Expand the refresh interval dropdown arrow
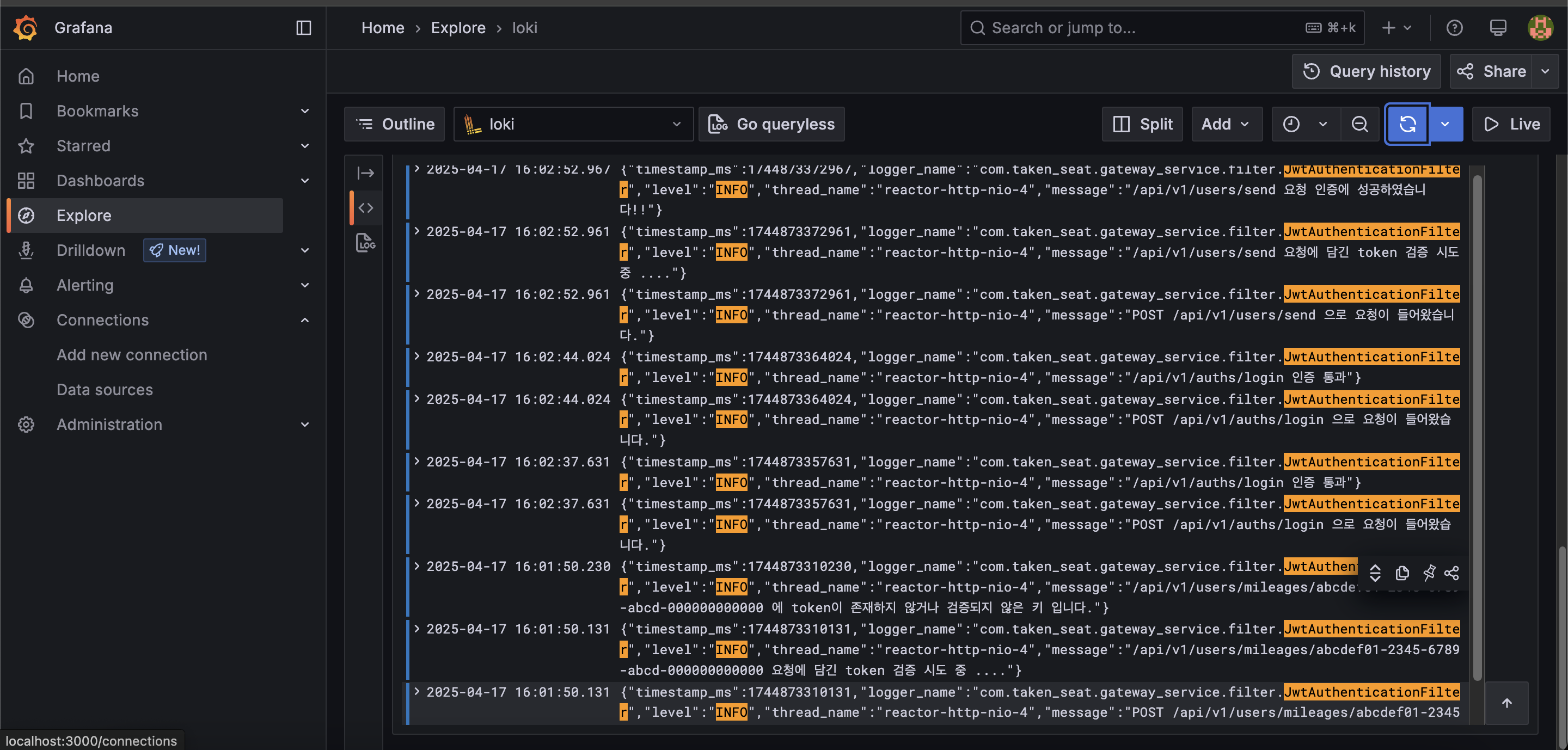Viewport: 1568px width, 750px height. click(x=1445, y=124)
